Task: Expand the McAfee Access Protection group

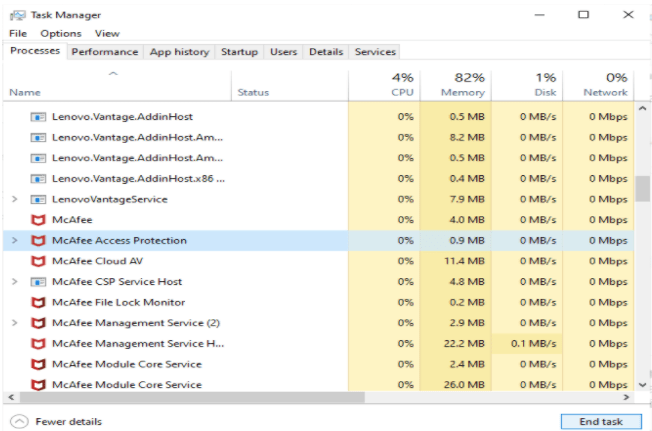Action: [15, 240]
